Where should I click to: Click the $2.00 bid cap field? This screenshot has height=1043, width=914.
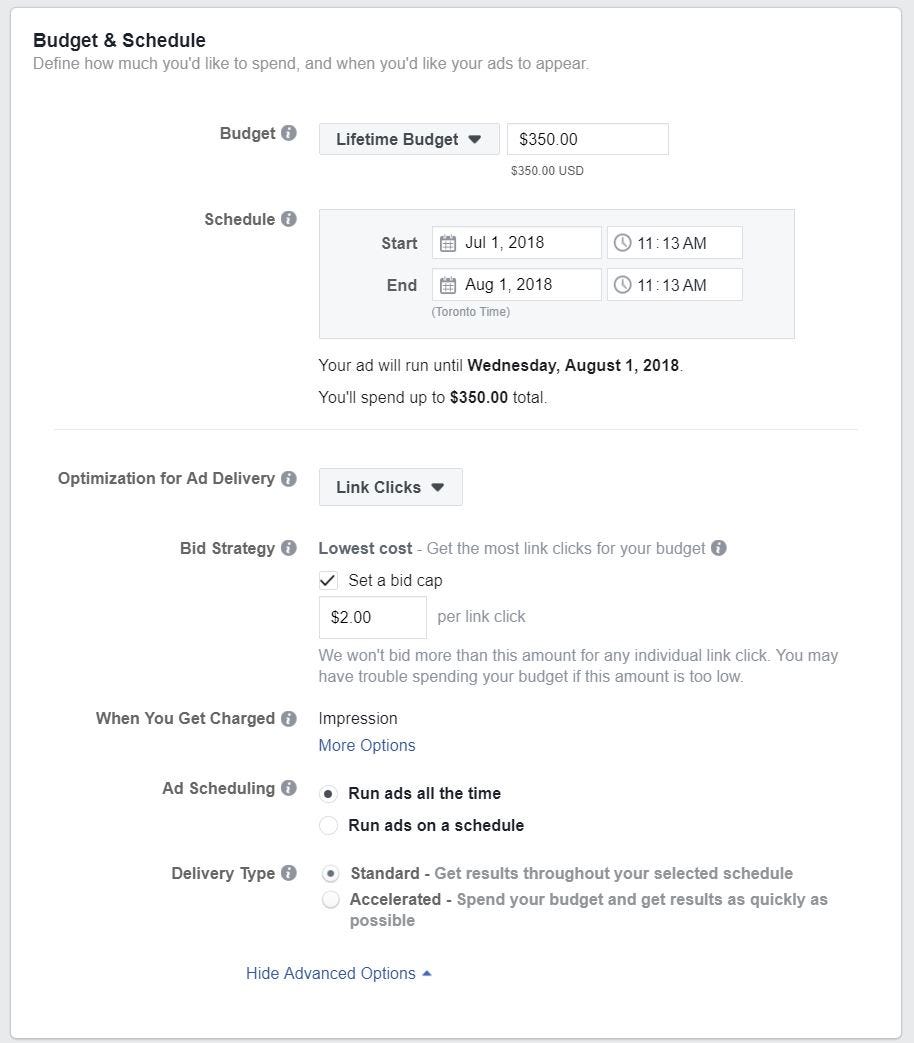(372, 617)
